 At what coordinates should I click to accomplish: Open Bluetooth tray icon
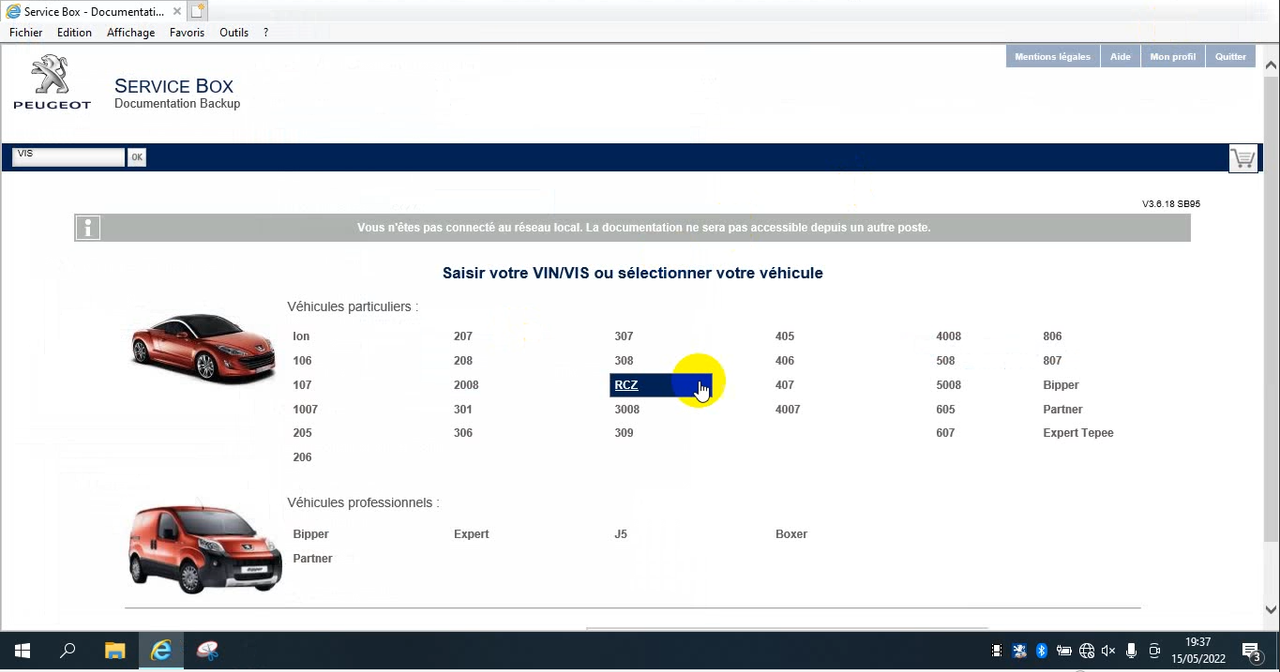click(1041, 651)
